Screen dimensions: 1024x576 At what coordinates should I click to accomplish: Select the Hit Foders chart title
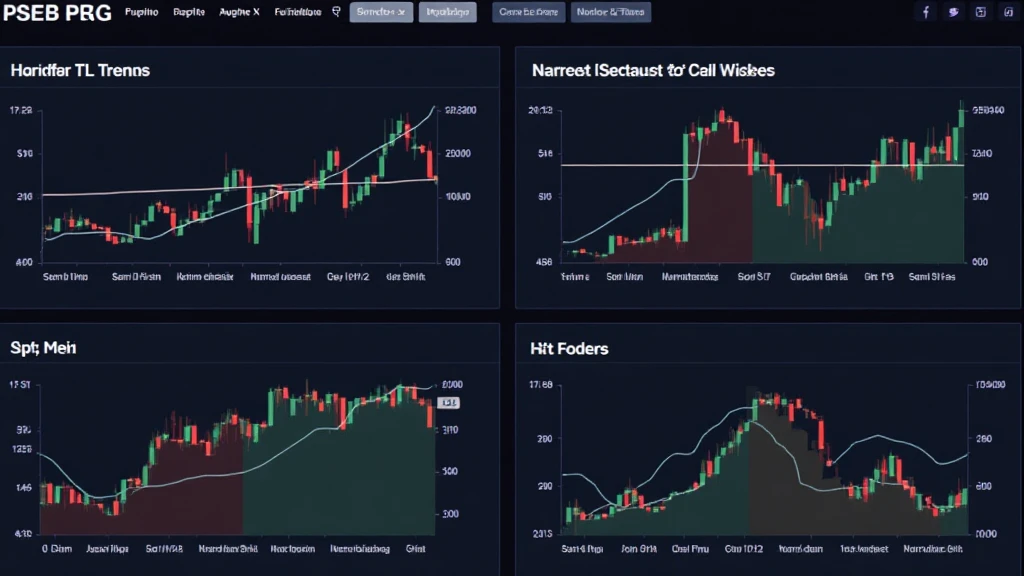pos(569,348)
